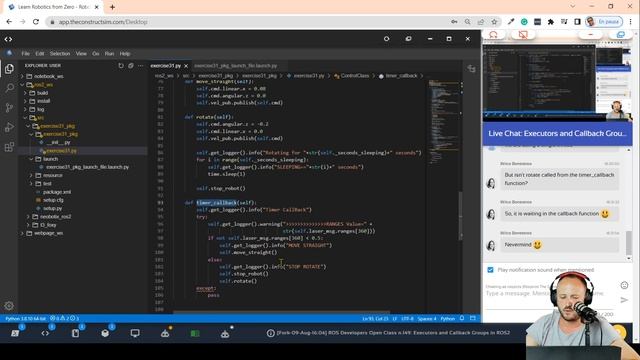Viewport: 640px width, 360px height.
Task: Click the Spaces: 4 indentation setting
Action: [427, 318]
